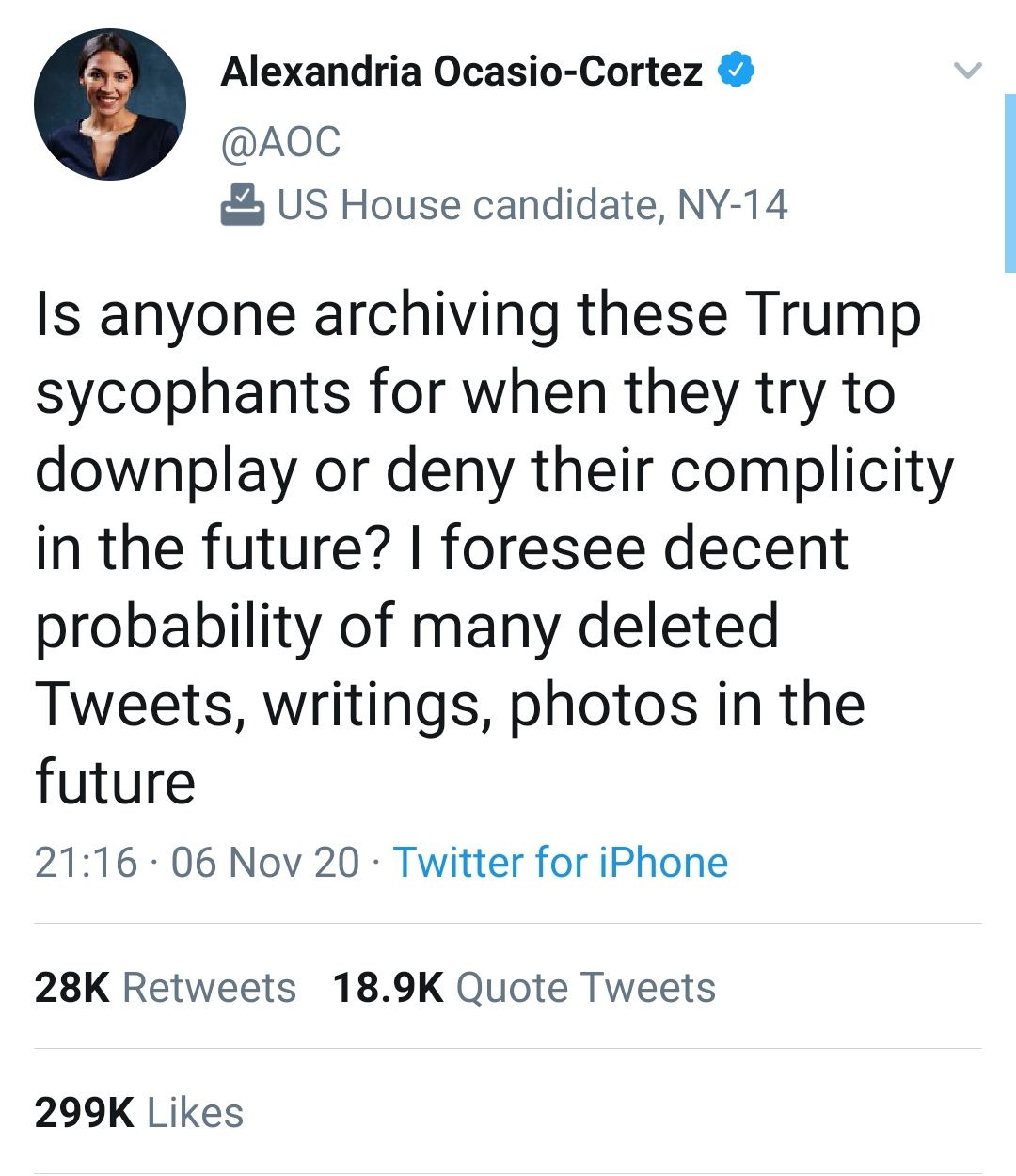Click the Alexandria Ocasio-Cortez display name
Viewport: 1016px width, 1176px height.
click(x=461, y=72)
